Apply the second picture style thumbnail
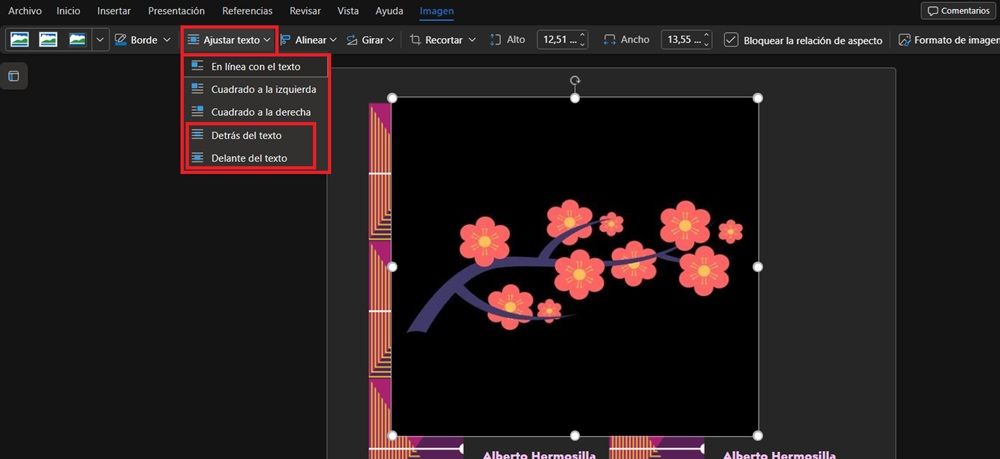1000x459 pixels. tap(48, 40)
